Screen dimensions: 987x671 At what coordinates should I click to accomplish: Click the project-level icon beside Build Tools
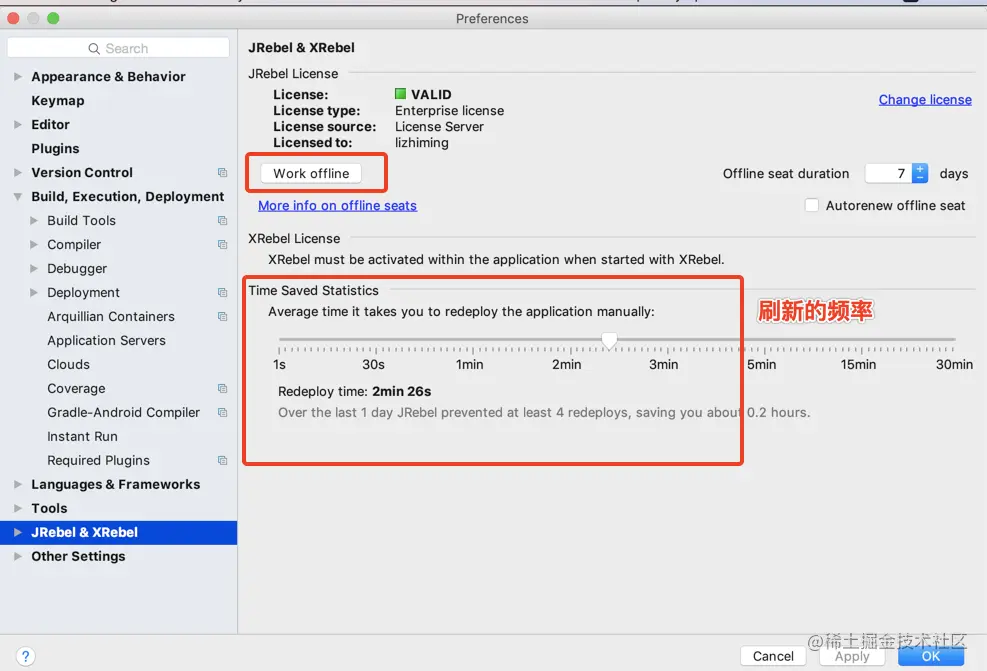222,220
